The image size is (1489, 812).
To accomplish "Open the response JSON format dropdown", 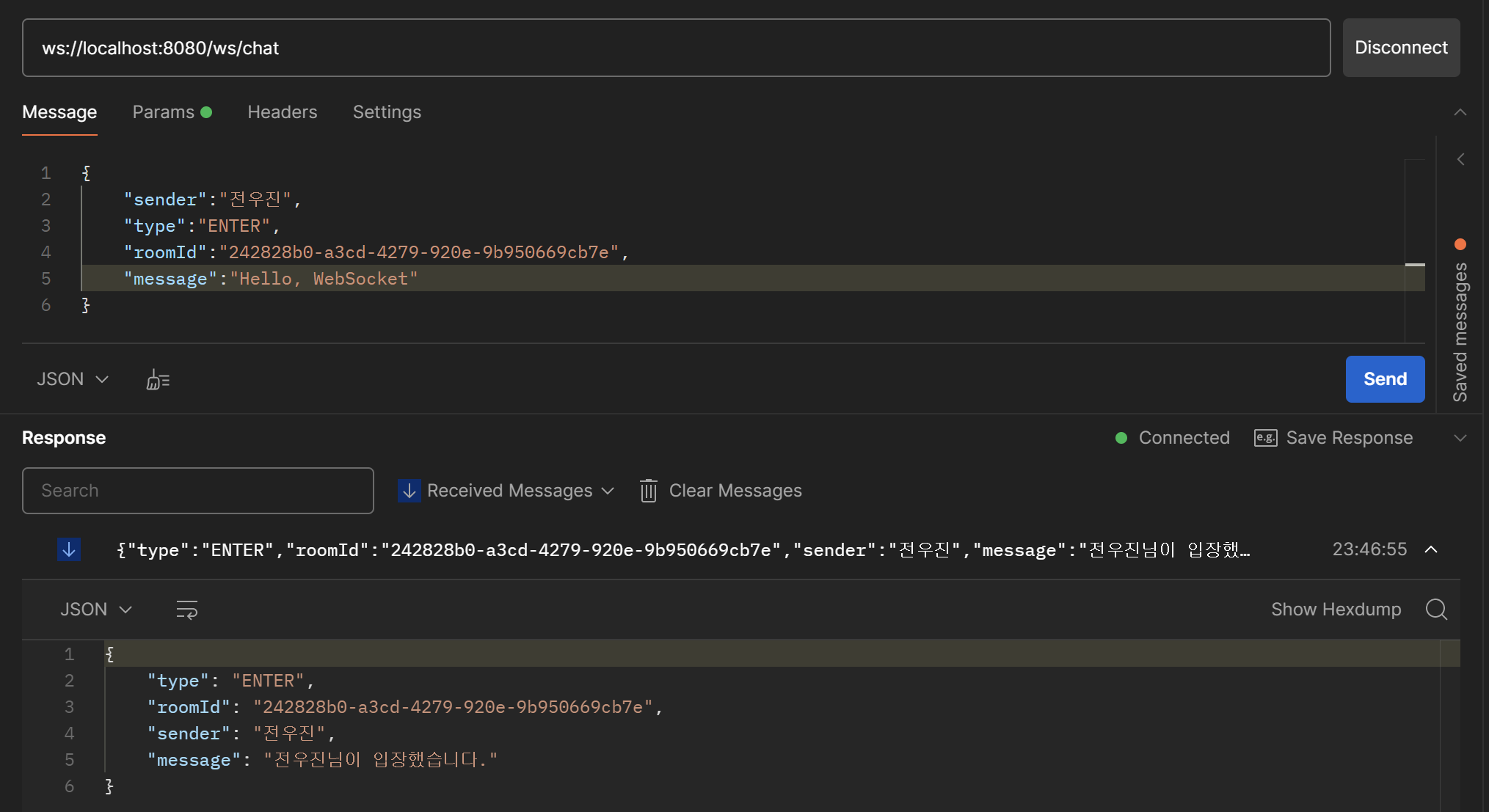I will click(96, 610).
